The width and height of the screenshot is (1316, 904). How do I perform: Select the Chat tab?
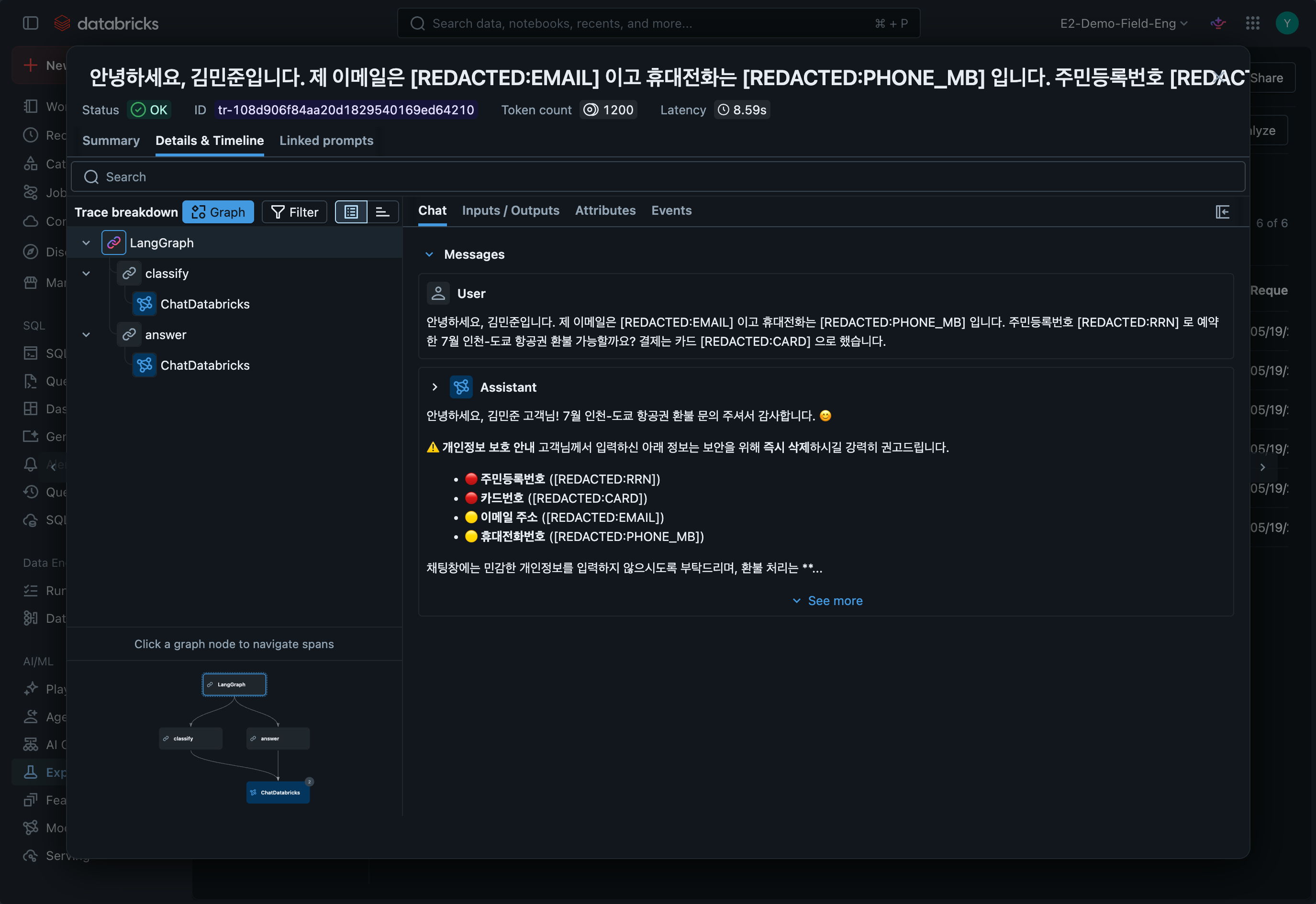433,211
